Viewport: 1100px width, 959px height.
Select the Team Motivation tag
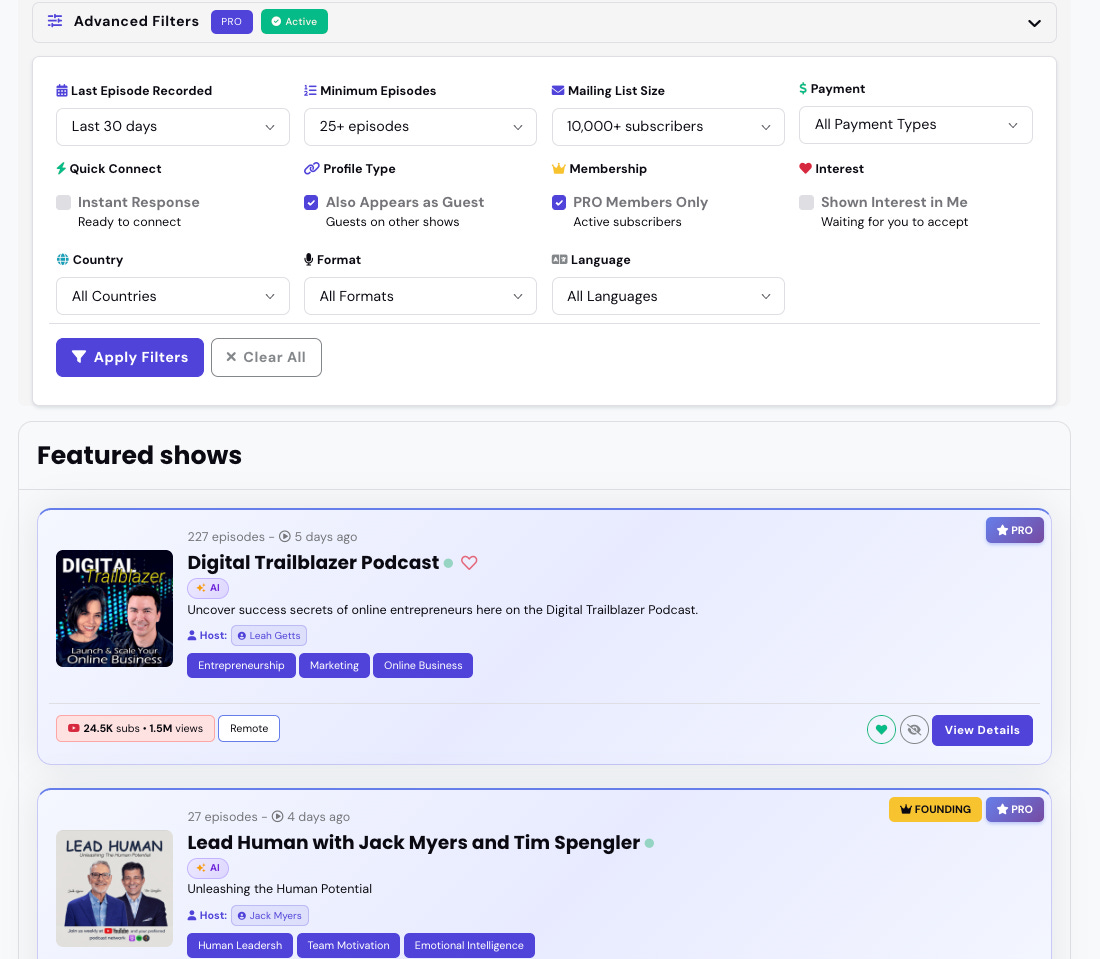coord(349,946)
